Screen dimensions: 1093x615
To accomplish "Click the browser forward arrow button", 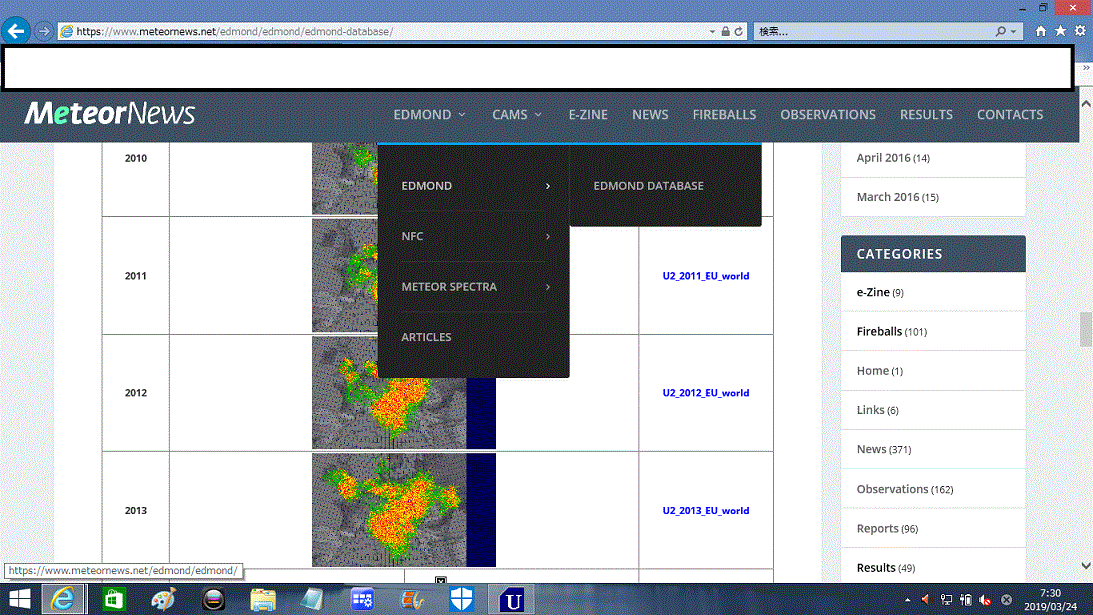I will (43, 31).
